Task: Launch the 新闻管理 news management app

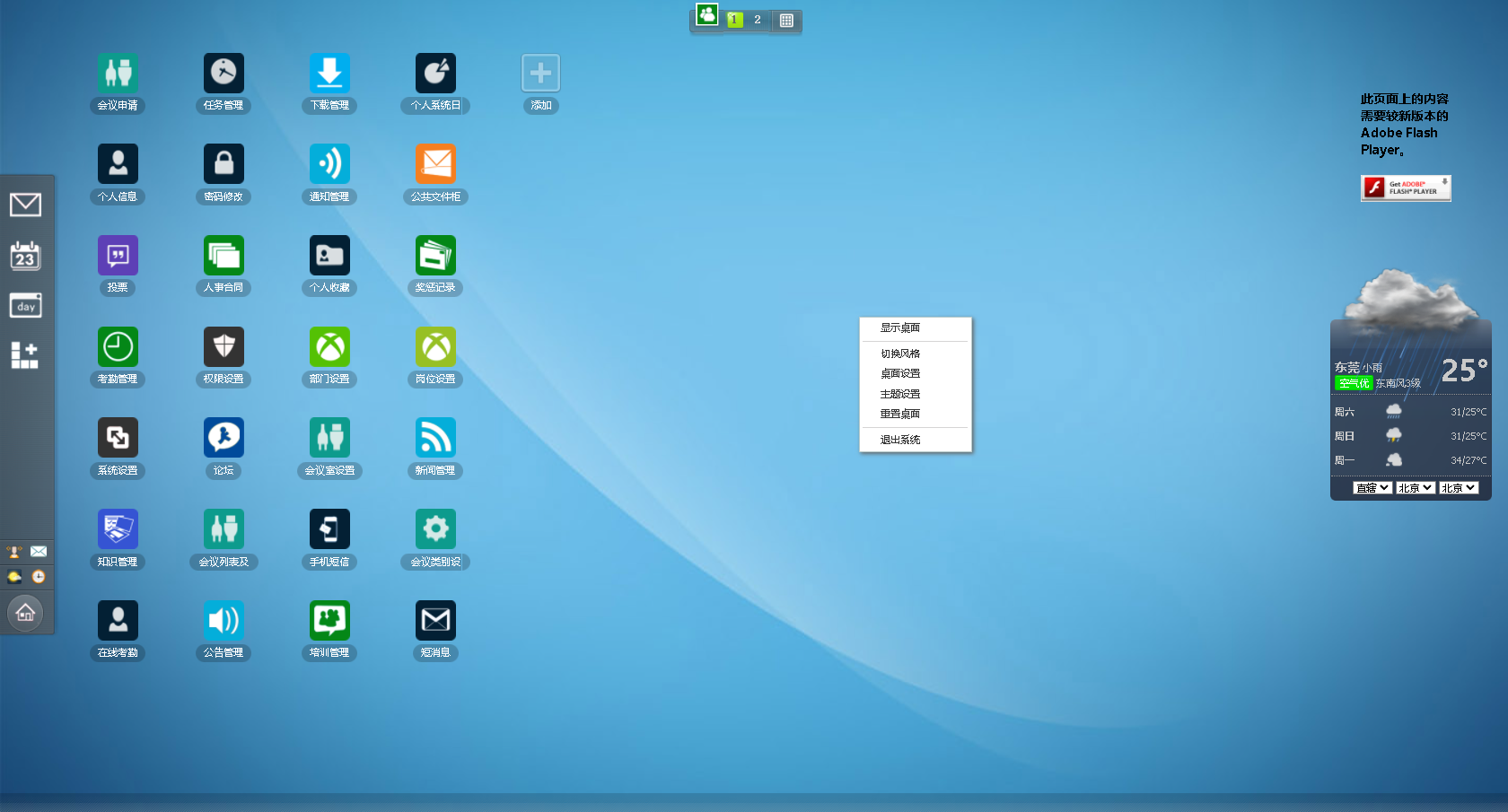Action: (435, 438)
